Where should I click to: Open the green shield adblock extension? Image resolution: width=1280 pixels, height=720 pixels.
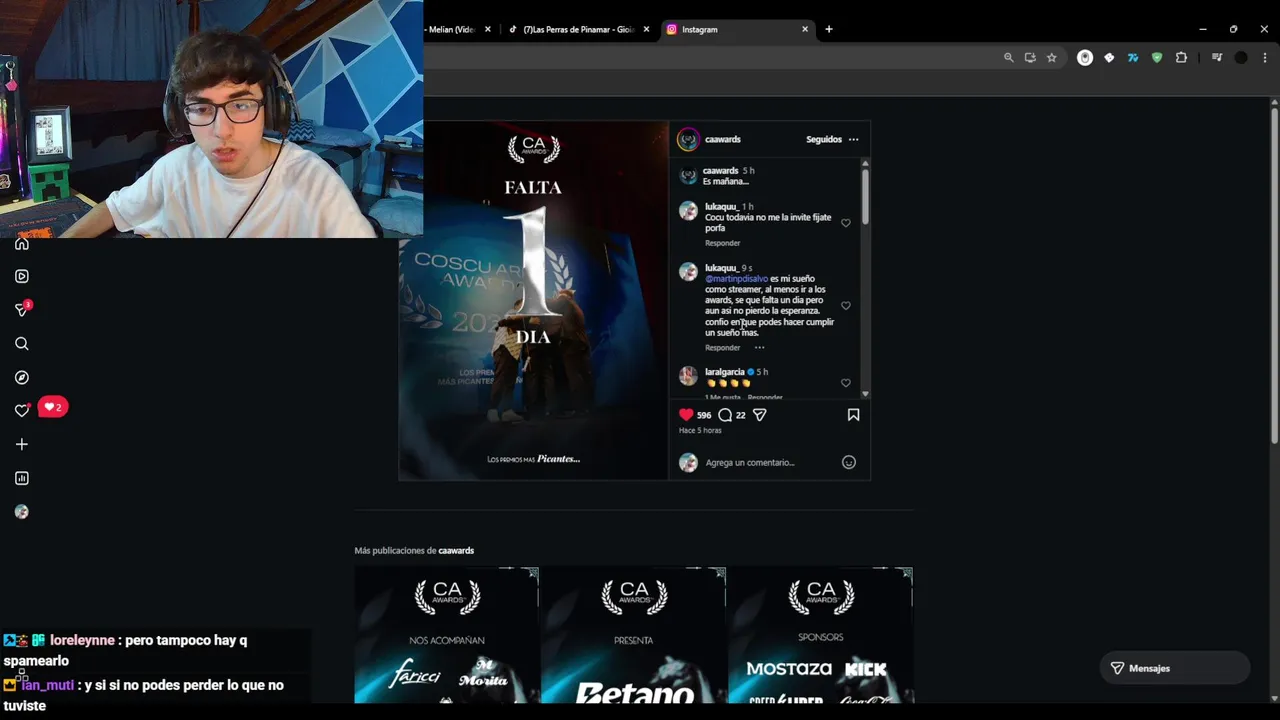point(1157,58)
